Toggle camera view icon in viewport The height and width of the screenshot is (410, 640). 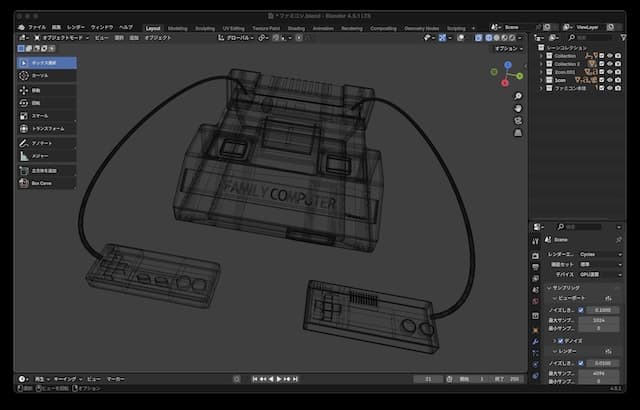point(518,121)
